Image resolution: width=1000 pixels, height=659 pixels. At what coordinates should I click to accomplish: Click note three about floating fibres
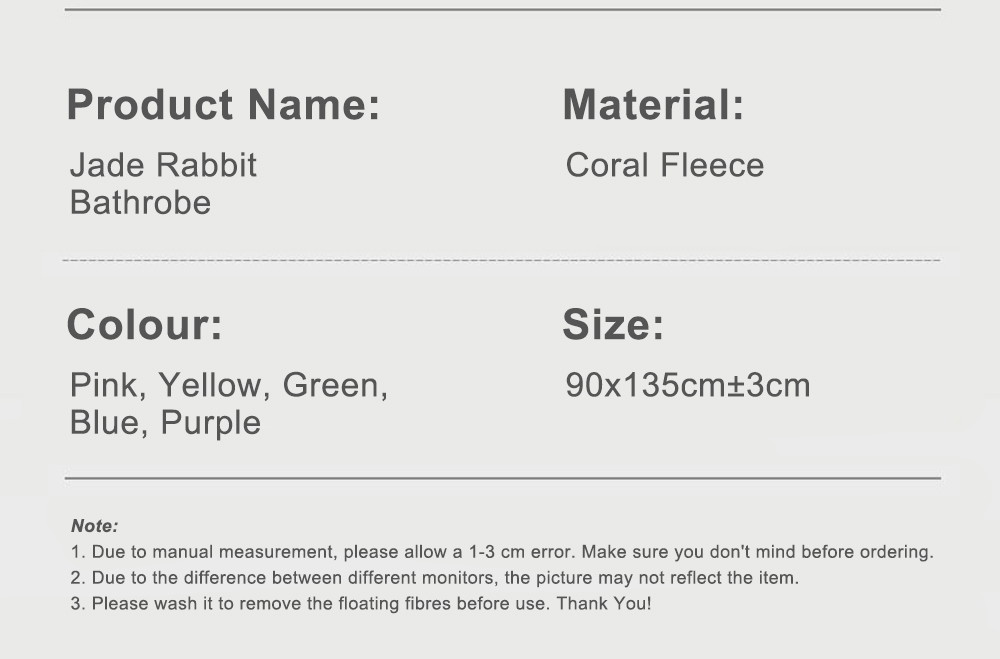coord(361,603)
